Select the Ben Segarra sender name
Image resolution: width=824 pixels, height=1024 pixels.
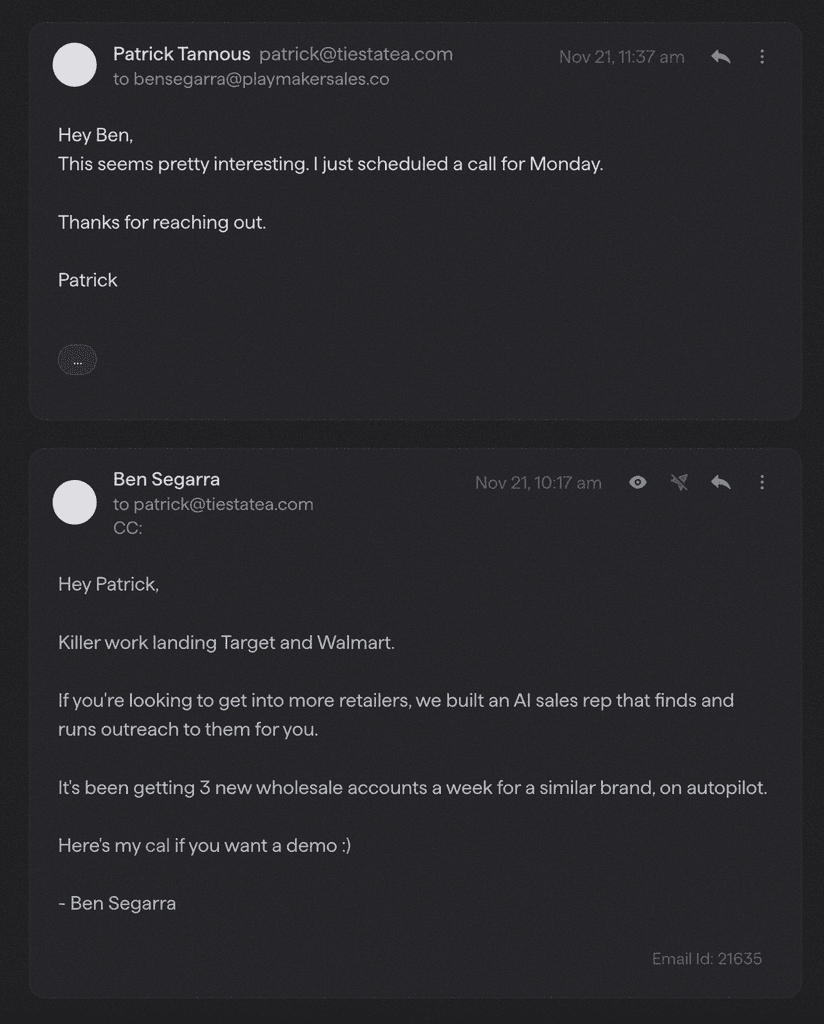166,479
